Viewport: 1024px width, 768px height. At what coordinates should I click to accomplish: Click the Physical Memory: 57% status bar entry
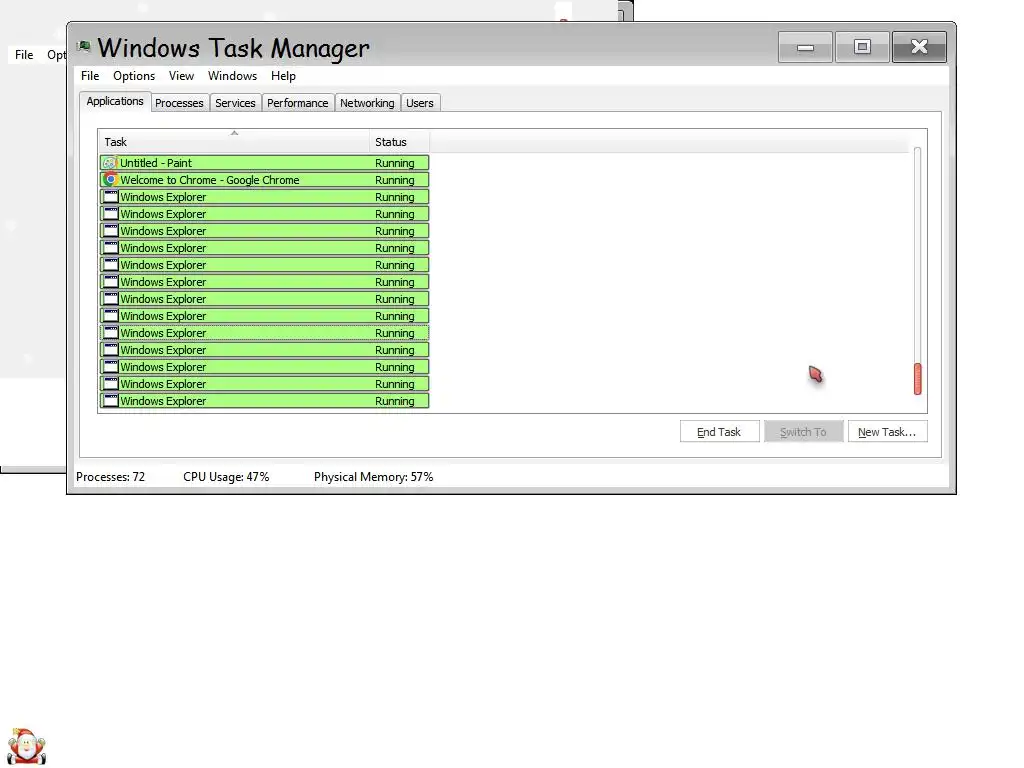coord(374,477)
